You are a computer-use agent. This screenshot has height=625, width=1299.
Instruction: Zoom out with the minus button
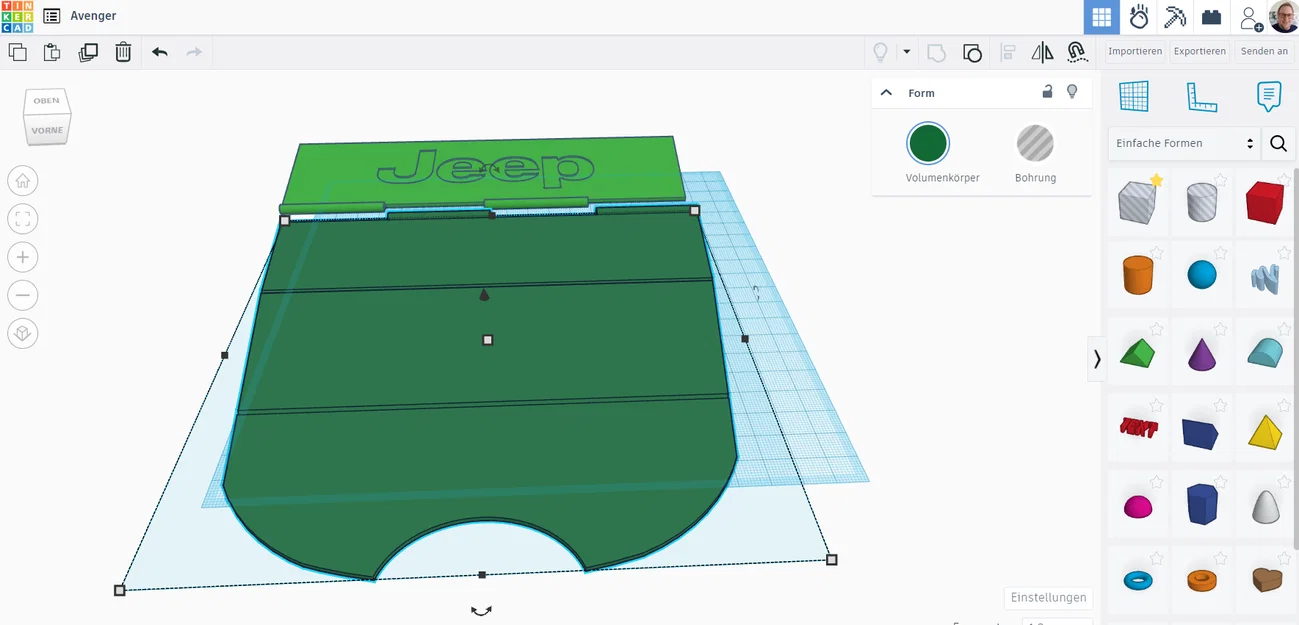pos(23,295)
